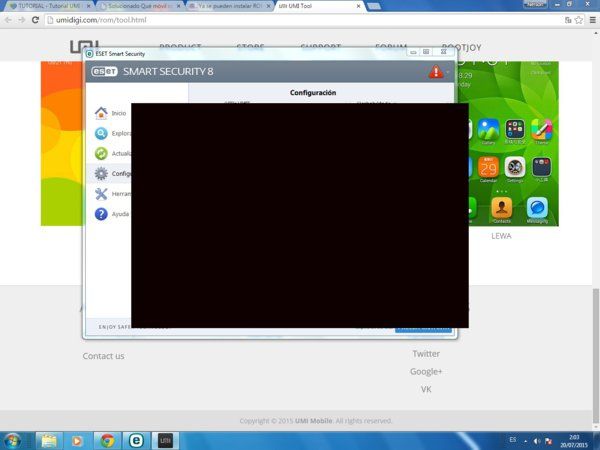The height and width of the screenshot is (450, 600).
Task: Open Inicio in ESET sidebar
Action: (x=111, y=113)
